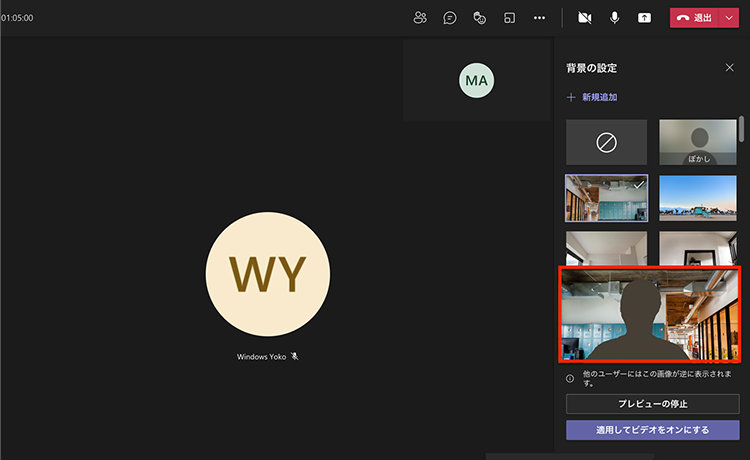Choose the ぼかし blur background
This screenshot has width=750, height=460.
(x=698, y=142)
